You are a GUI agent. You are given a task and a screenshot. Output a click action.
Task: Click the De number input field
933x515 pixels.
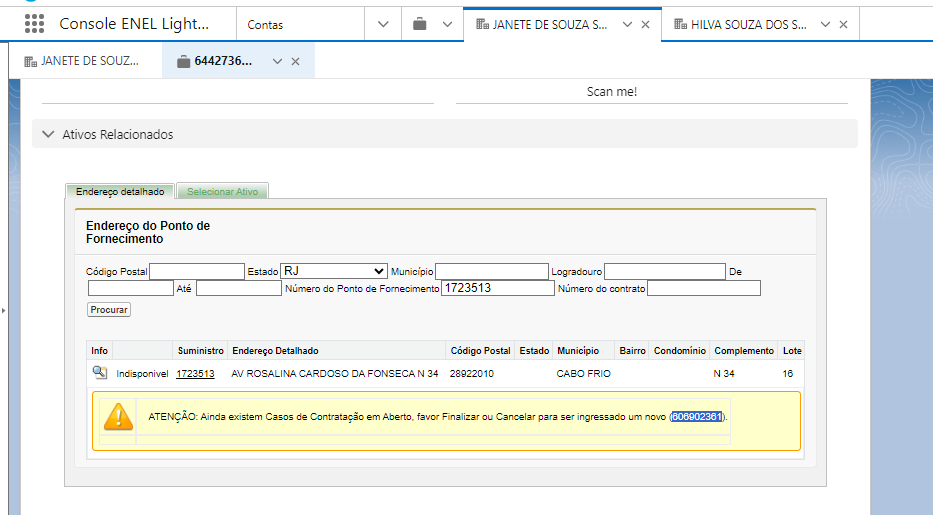[x=130, y=288]
